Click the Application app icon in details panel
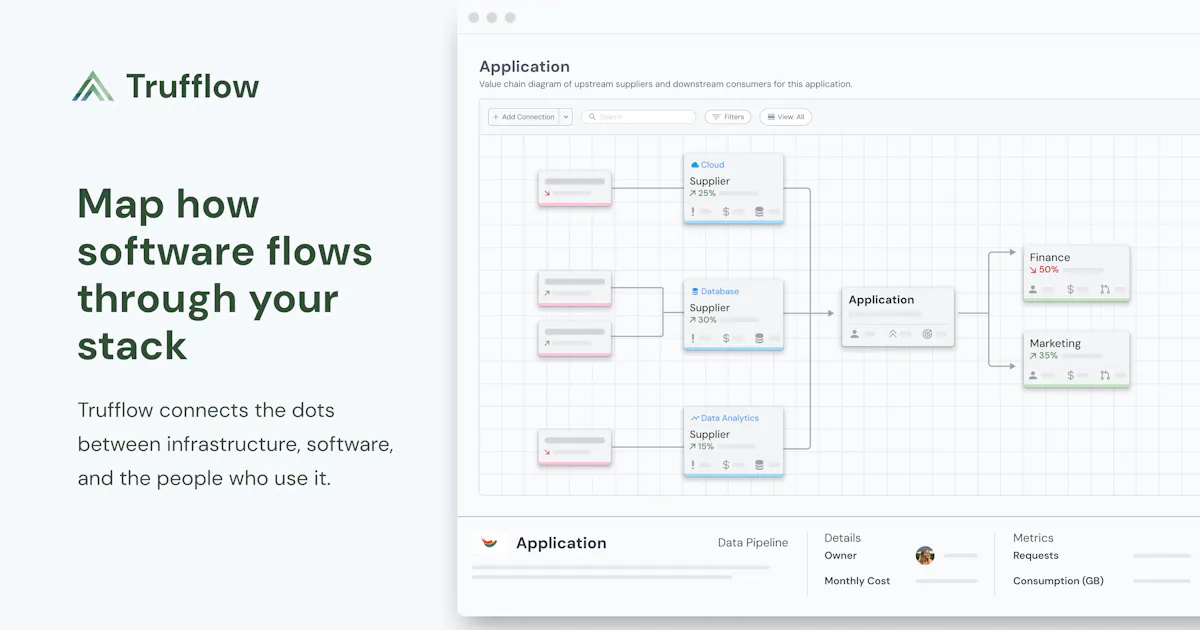This screenshot has width=1200, height=630. tap(489, 543)
